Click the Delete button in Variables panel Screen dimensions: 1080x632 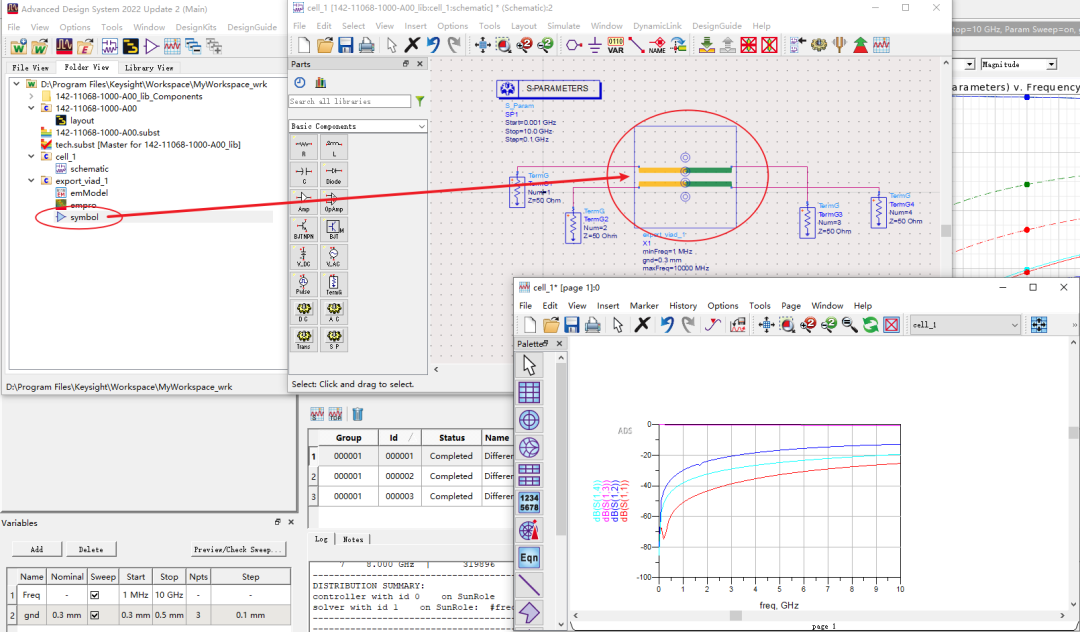91,549
